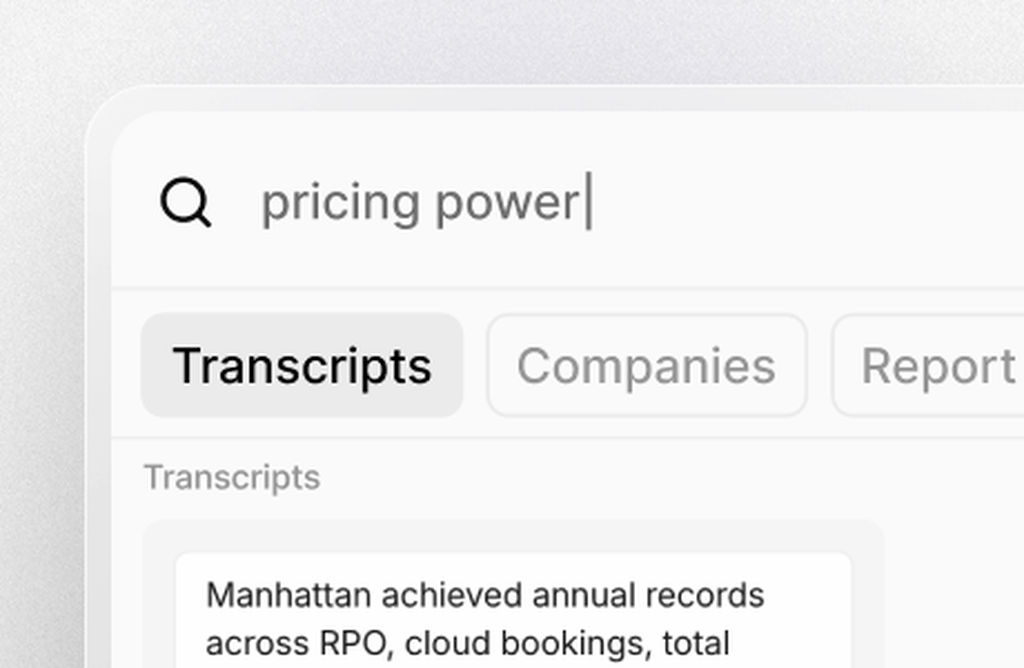Screen dimensions: 1024x668
Task: Click the gray Transcripts section heading
Action: pyautogui.click(x=232, y=478)
